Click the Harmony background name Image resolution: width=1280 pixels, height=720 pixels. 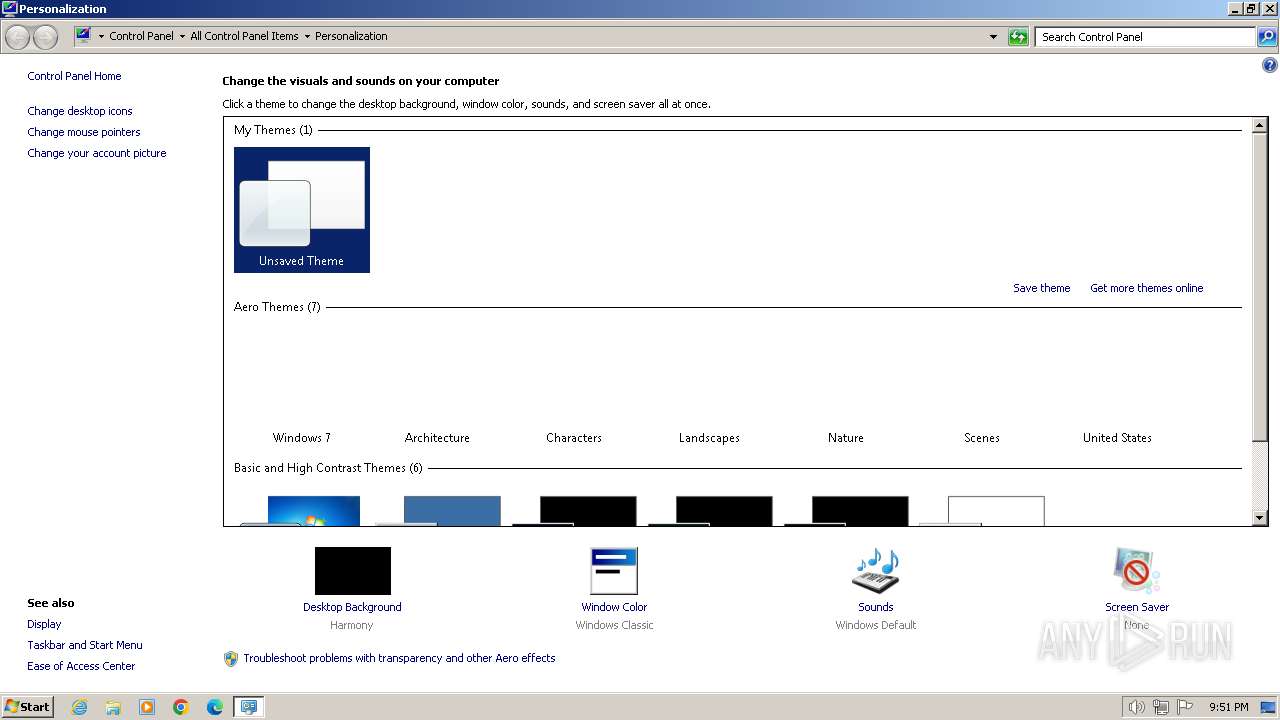point(351,625)
